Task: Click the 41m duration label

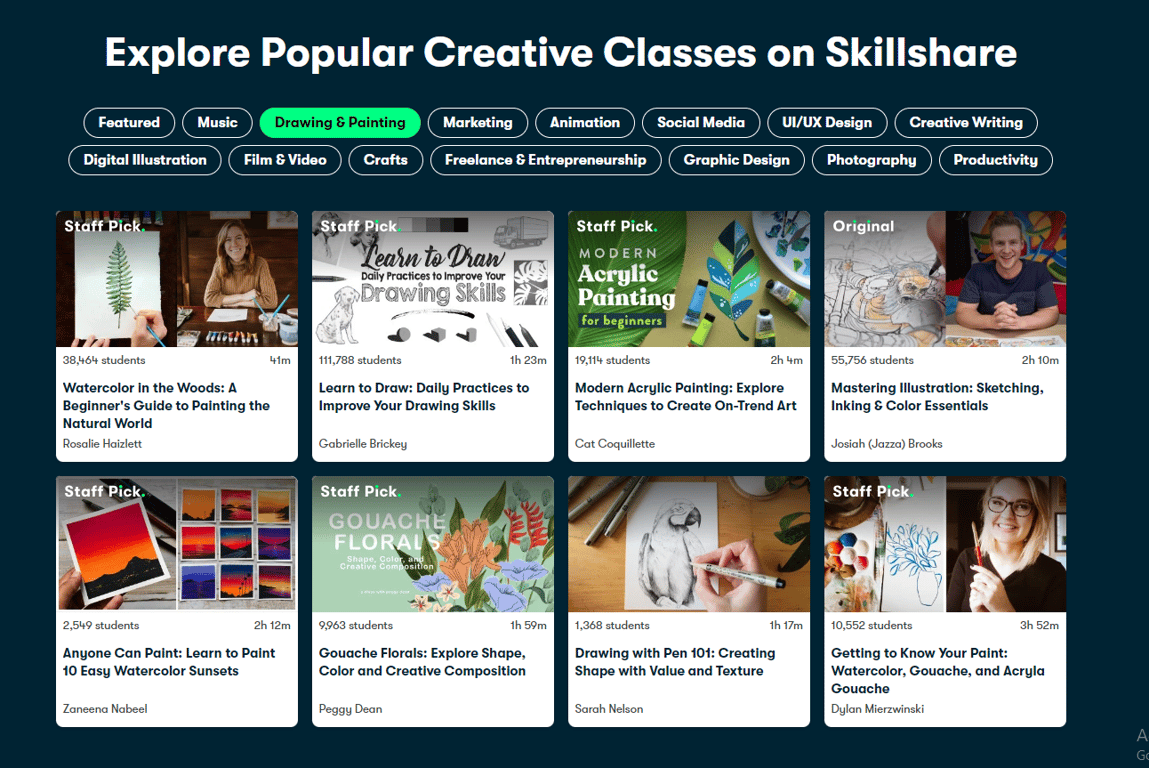Action: coord(280,360)
